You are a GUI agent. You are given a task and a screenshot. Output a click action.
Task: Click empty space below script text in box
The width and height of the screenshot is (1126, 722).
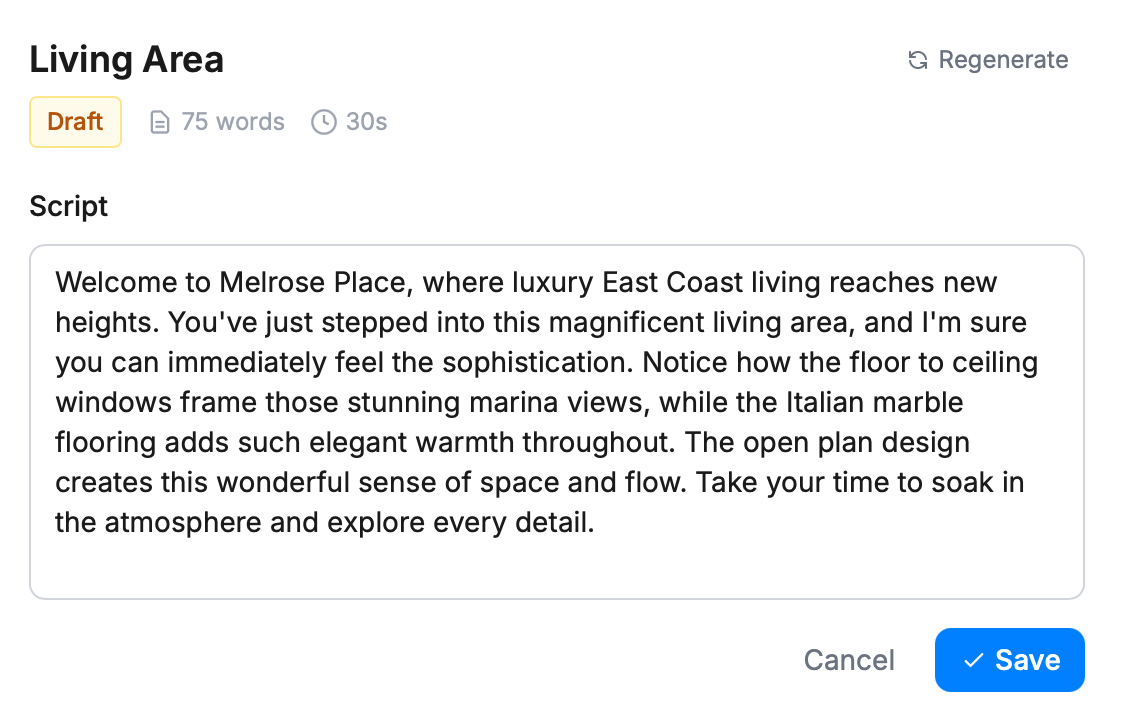coord(556,570)
